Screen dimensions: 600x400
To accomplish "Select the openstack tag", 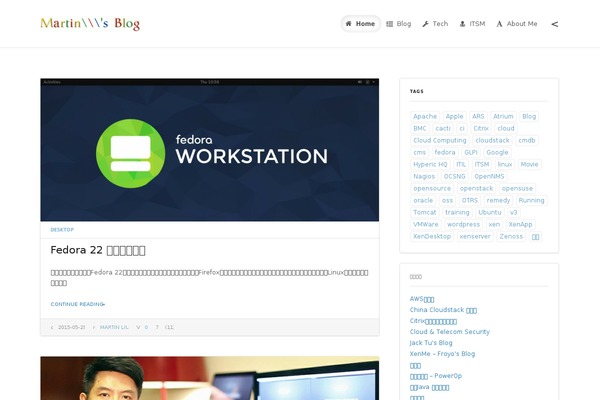I will (x=476, y=188).
